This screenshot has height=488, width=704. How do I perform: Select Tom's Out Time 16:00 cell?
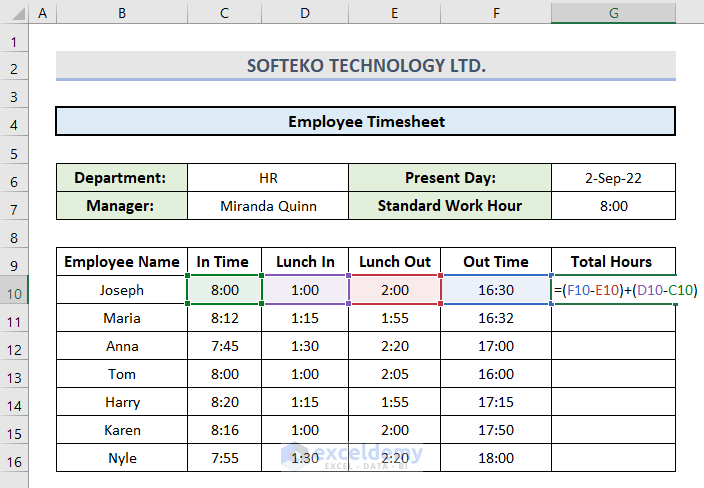coord(496,374)
